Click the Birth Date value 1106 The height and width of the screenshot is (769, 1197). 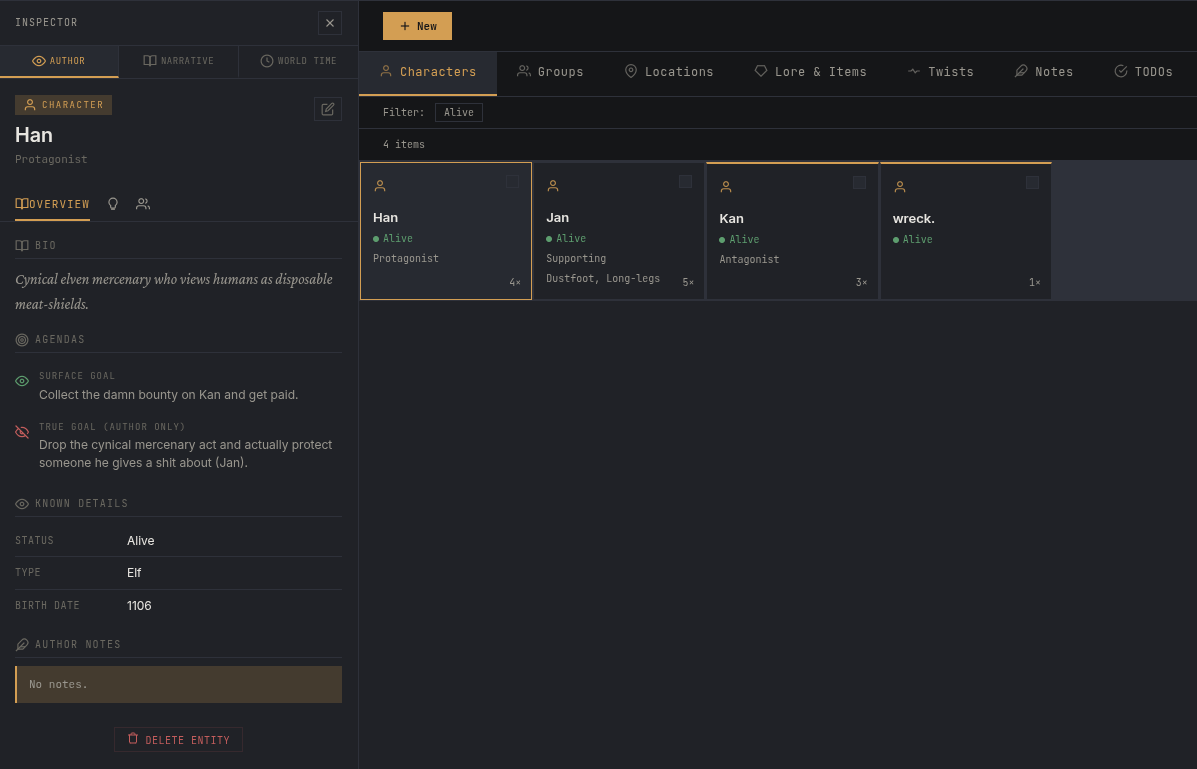(139, 606)
